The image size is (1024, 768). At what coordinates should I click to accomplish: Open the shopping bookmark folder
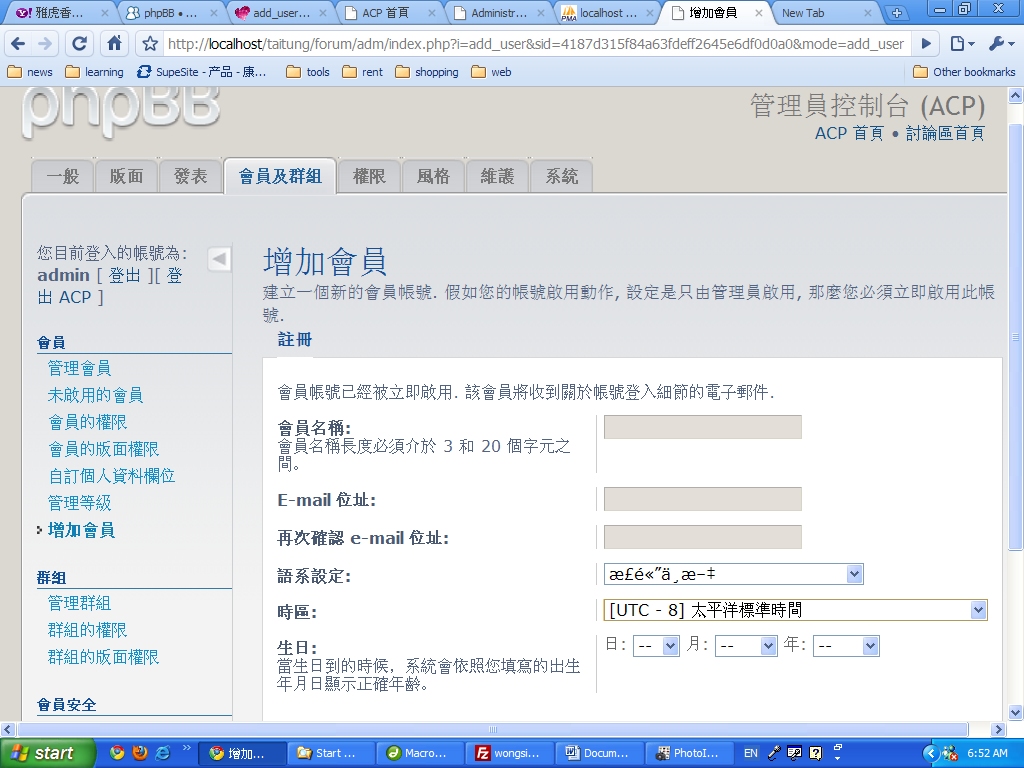pyautogui.click(x=427, y=72)
